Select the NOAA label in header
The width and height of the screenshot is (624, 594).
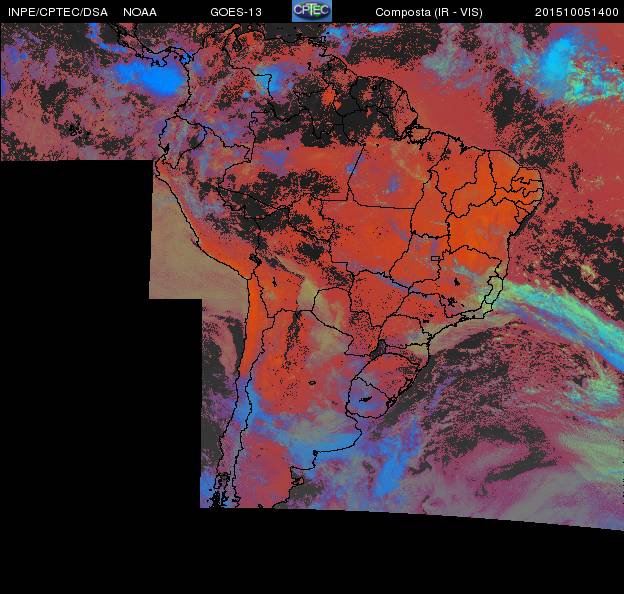pos(140,12)
